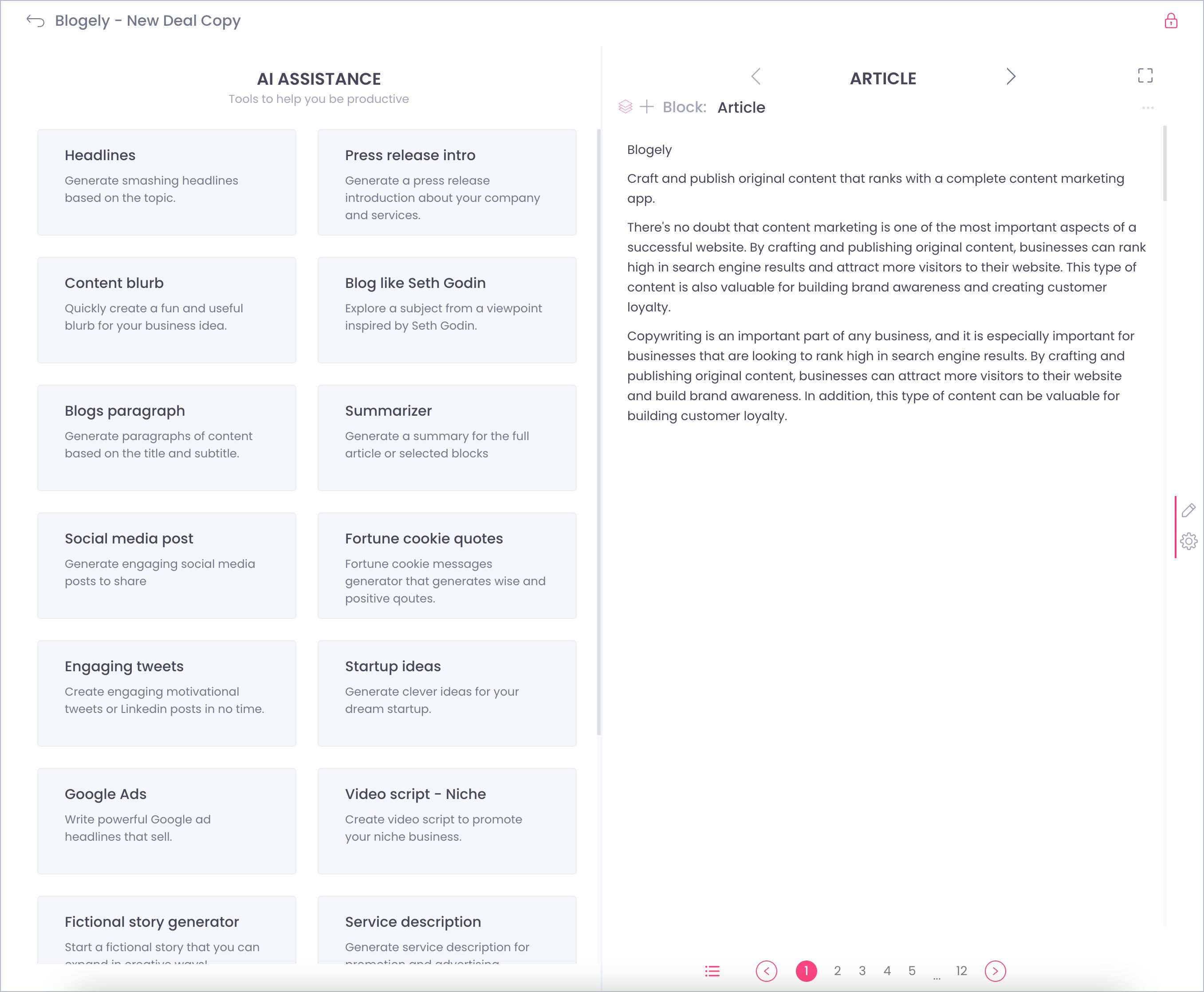The image size is (1204, 992).
Task: Select page 1 in pagination
Action: click(x=806, y=971)
